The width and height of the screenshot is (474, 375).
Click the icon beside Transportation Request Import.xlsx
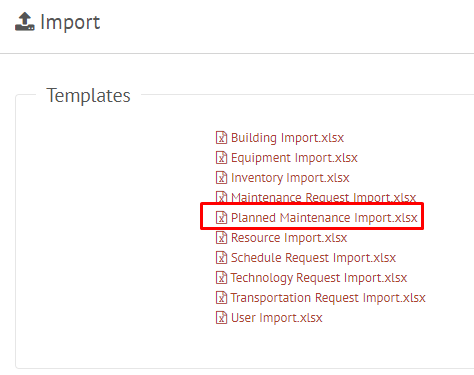(221, 297)
